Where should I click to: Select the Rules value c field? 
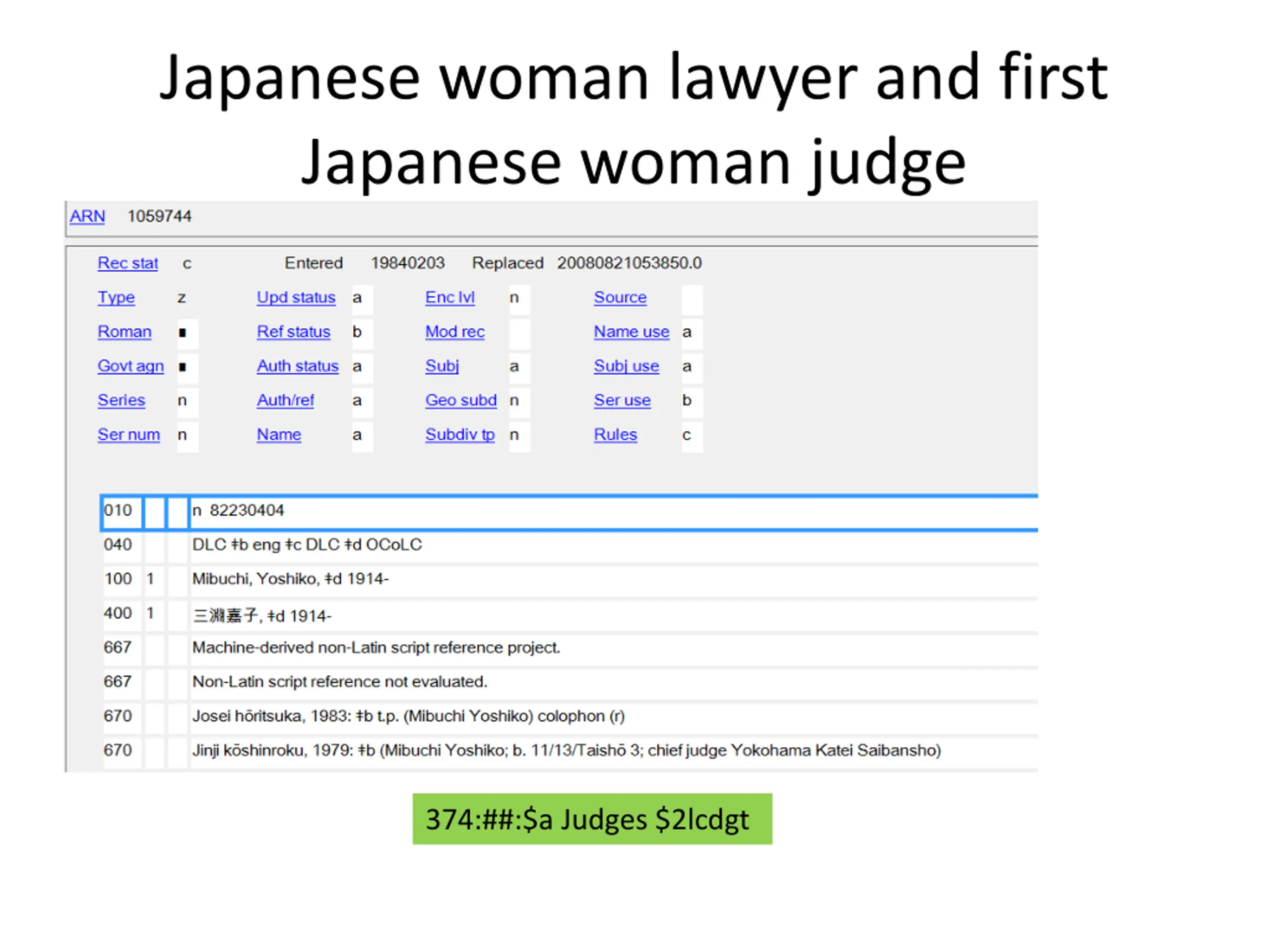692,436
